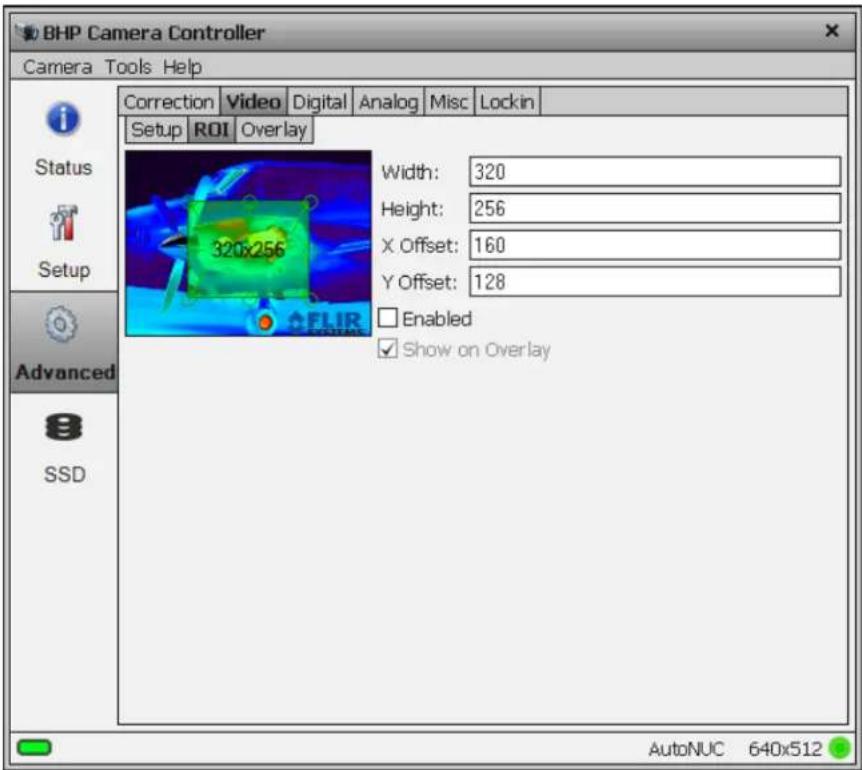Click the green status light beside 640x512
The height and width of the screenshot is (770, 862).
pos(839,748)
